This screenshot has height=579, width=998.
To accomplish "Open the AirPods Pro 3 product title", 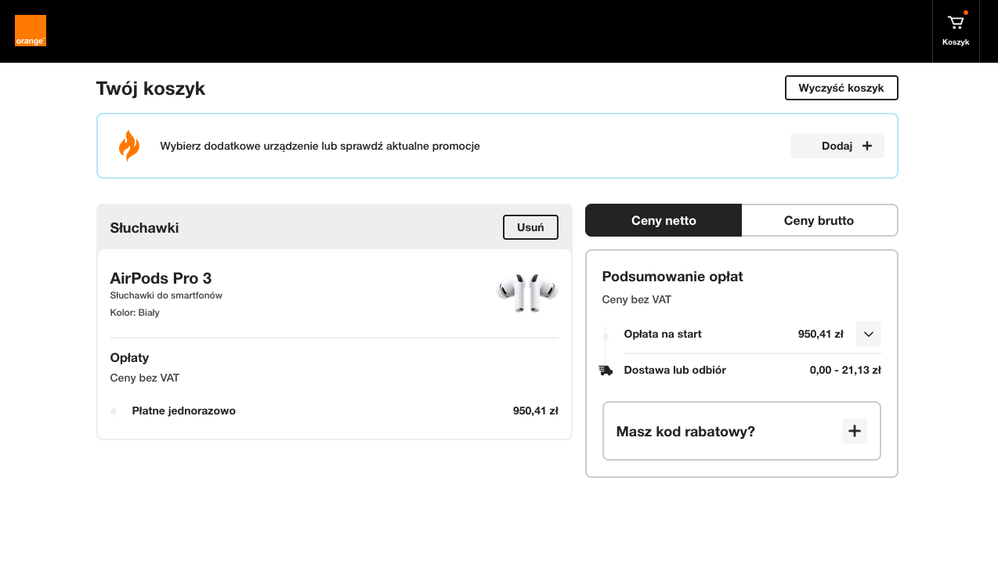I will [x=160, y=278].
